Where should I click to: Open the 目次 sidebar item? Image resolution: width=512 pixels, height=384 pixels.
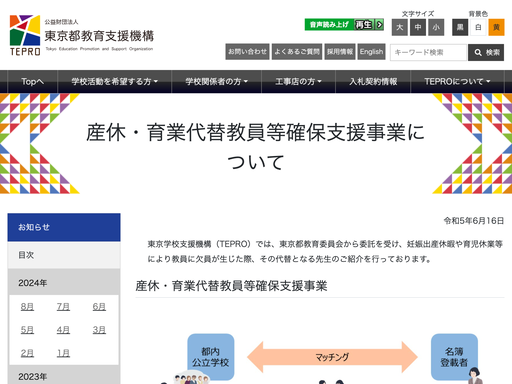pos(64,255)
